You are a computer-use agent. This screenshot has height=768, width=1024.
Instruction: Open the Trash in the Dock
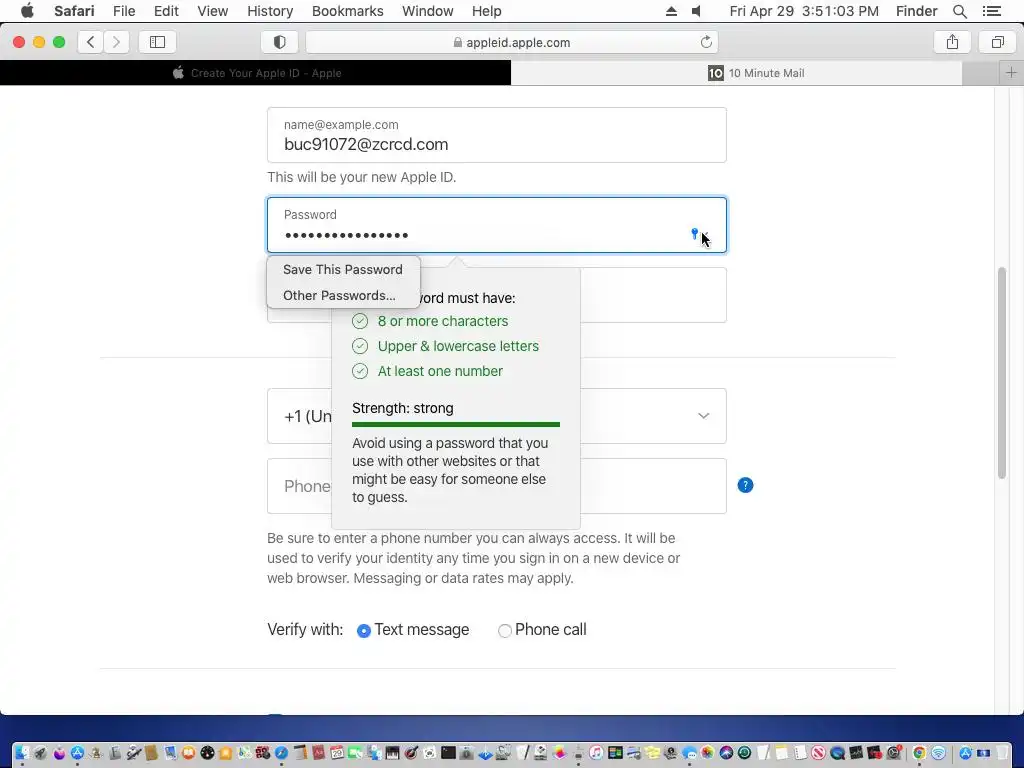click(1002, 752)
